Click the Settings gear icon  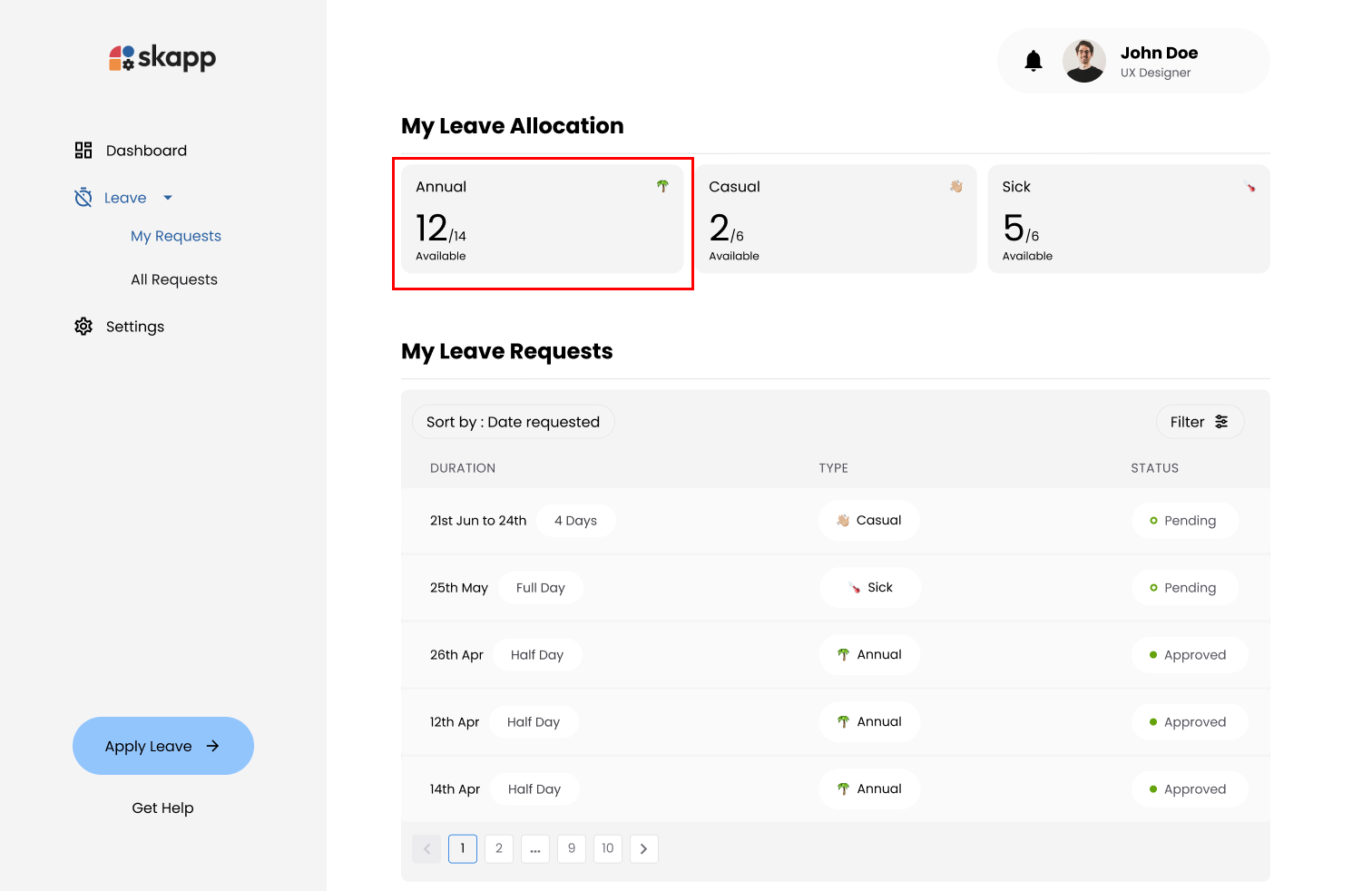point(83,327)
